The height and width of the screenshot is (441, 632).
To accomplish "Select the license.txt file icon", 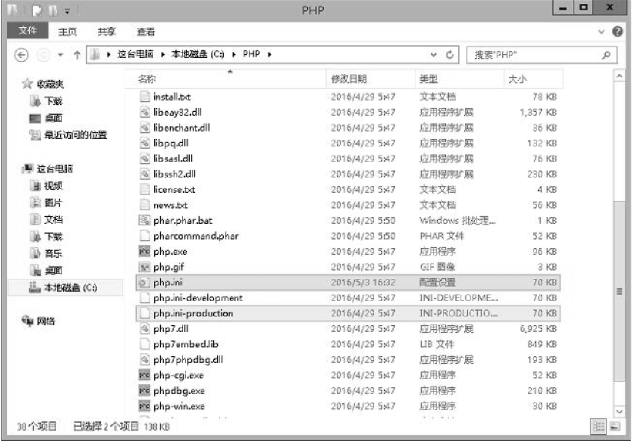I will pyautogui.click(x=144, y=189).
